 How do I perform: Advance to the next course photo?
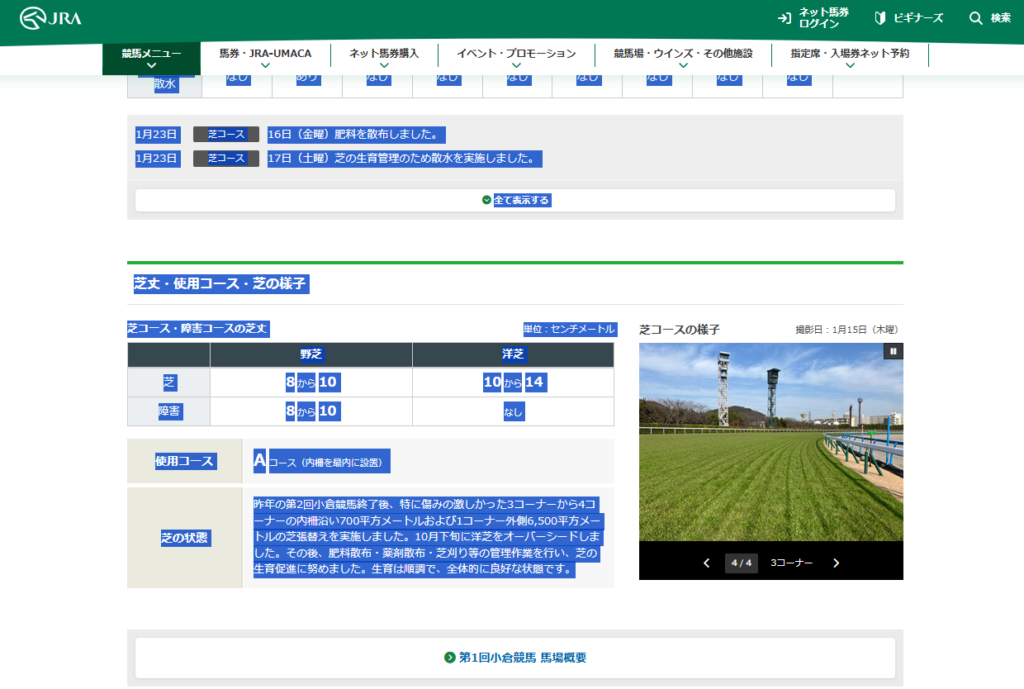point(837,563)
